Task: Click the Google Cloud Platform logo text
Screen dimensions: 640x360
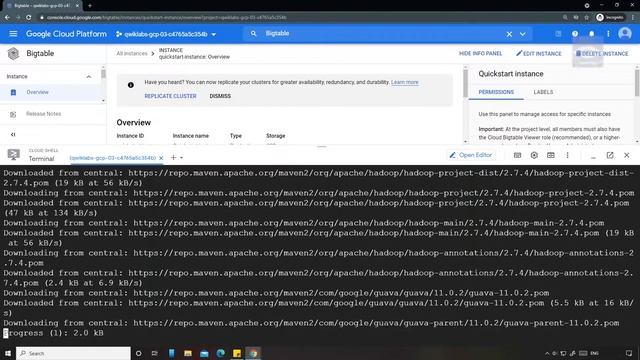Action: click(x=66, y=34)
